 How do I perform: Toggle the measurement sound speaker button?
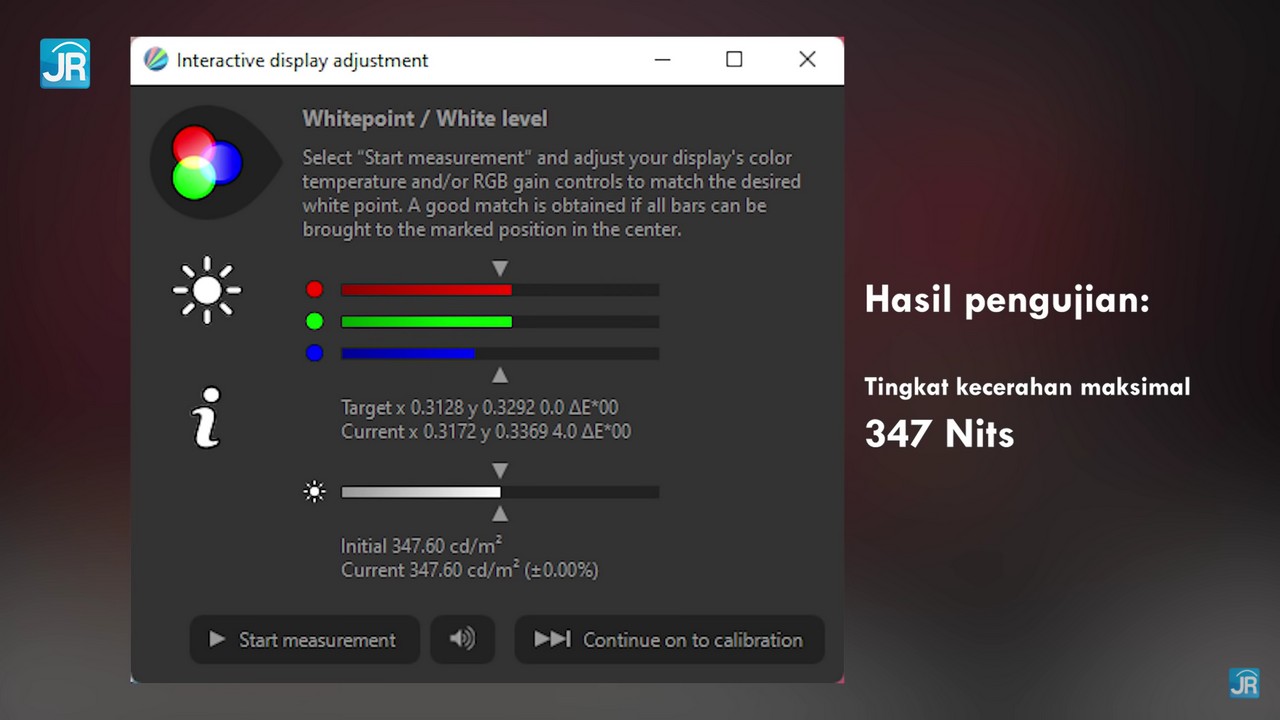(x=462, y=639)
